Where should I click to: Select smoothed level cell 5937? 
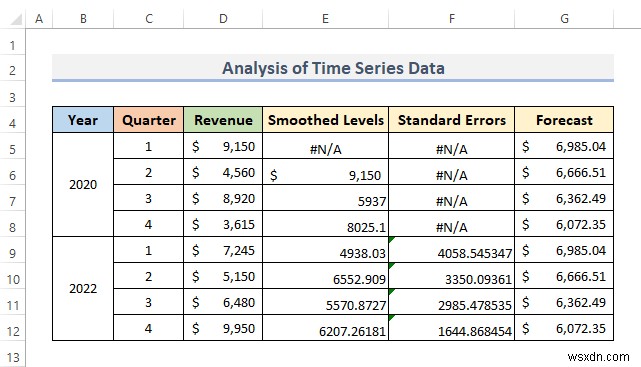(x=325, y=198)
